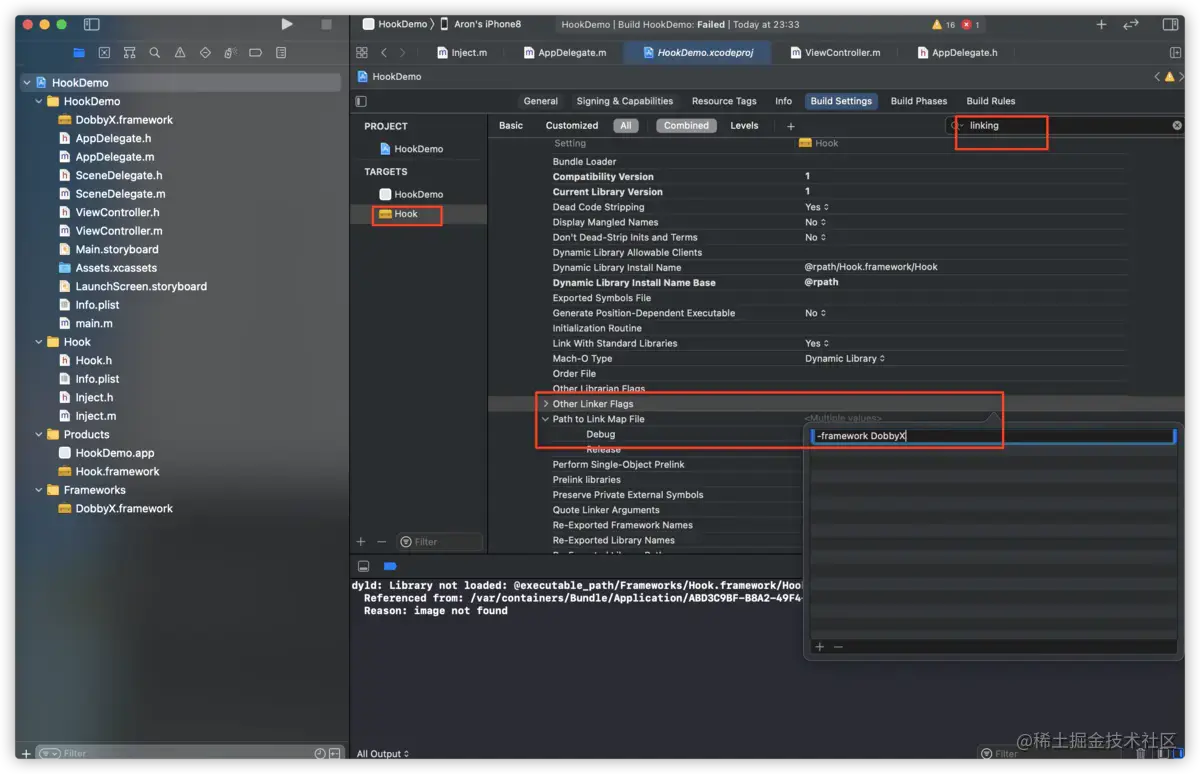This screenshot has width=1200, height=774.
Task: Open Dead Code Stripping Yes dropdown
Action: (817, 207)
